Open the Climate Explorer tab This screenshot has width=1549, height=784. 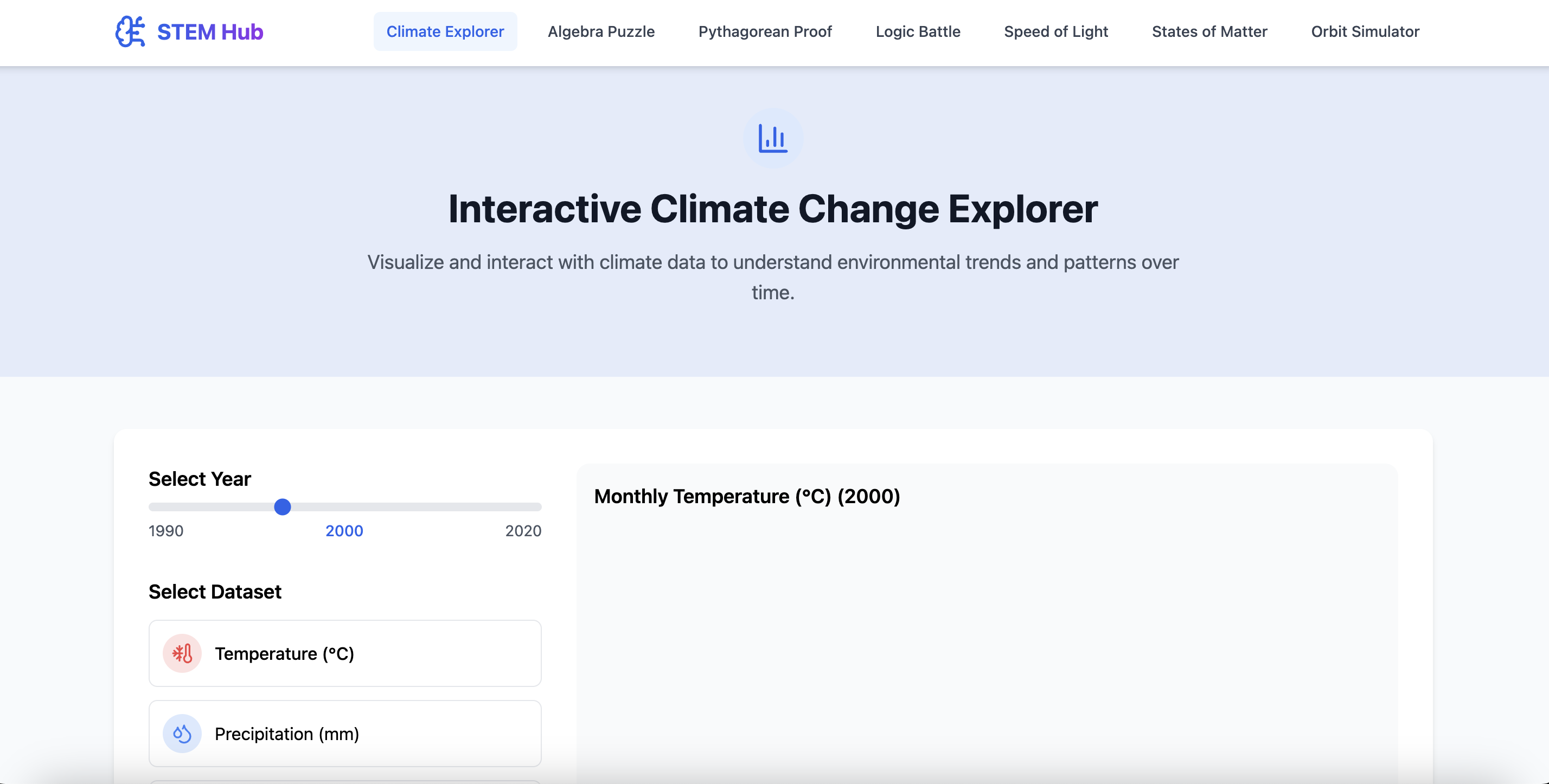[x=445, y=31]
